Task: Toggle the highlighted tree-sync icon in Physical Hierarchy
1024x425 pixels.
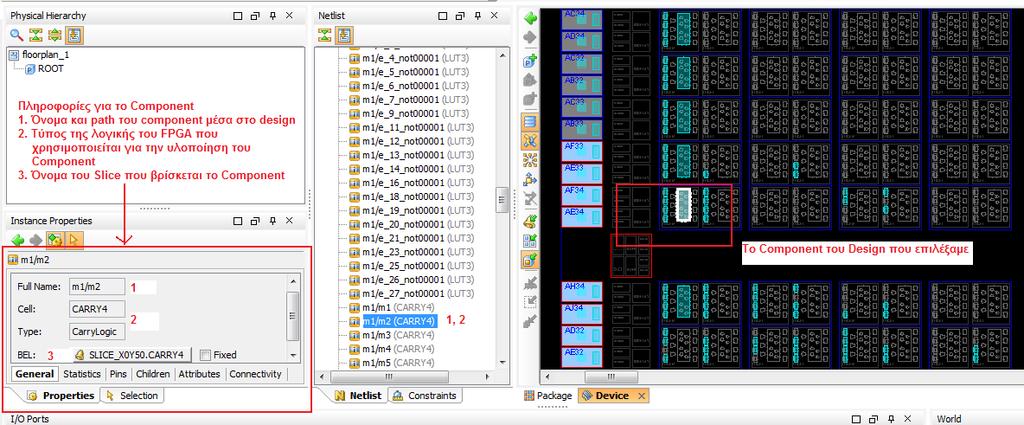Action: pyautogui.click(x=74, y=35)
